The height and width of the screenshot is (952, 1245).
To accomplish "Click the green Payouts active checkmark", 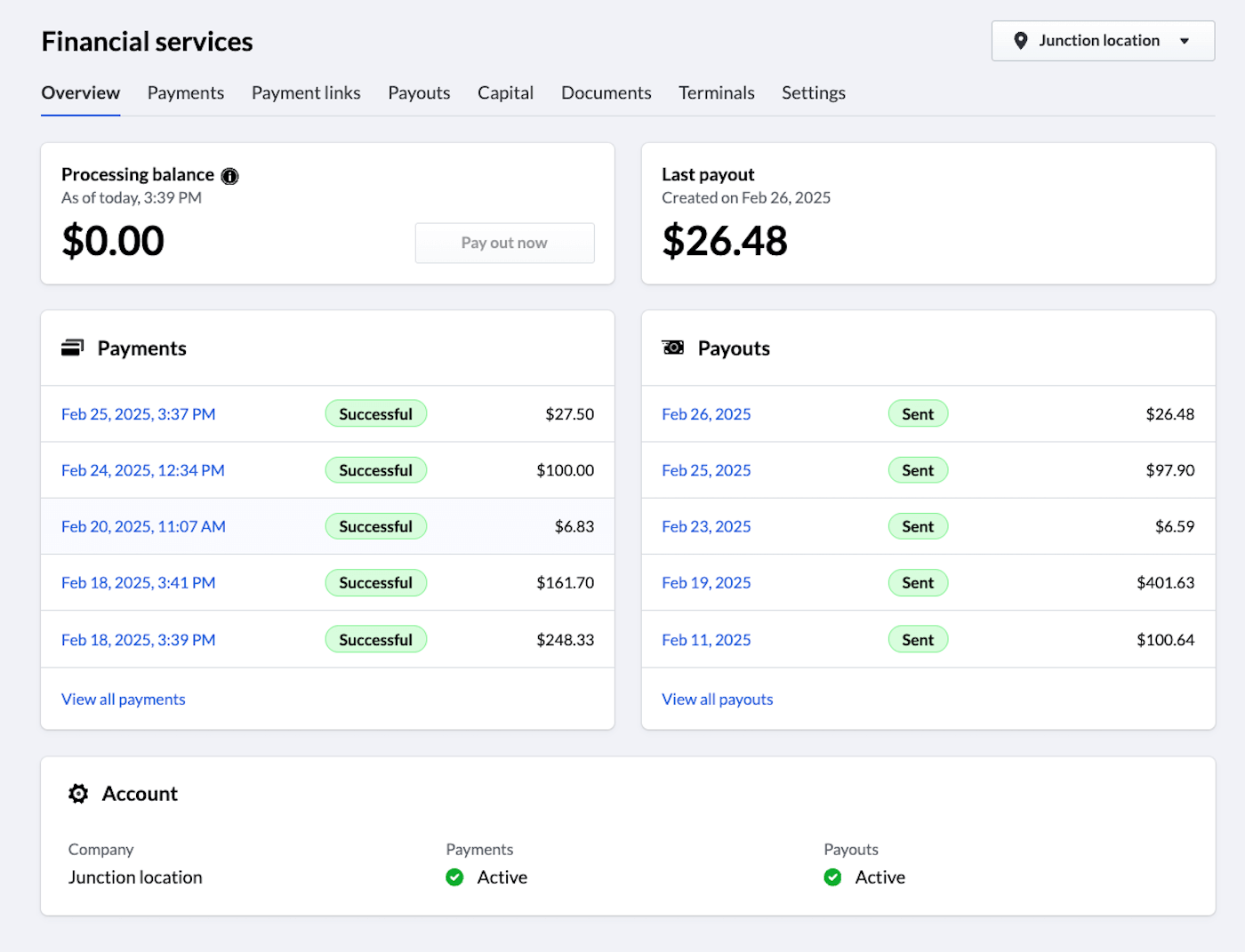I will (x=832, y=877).
